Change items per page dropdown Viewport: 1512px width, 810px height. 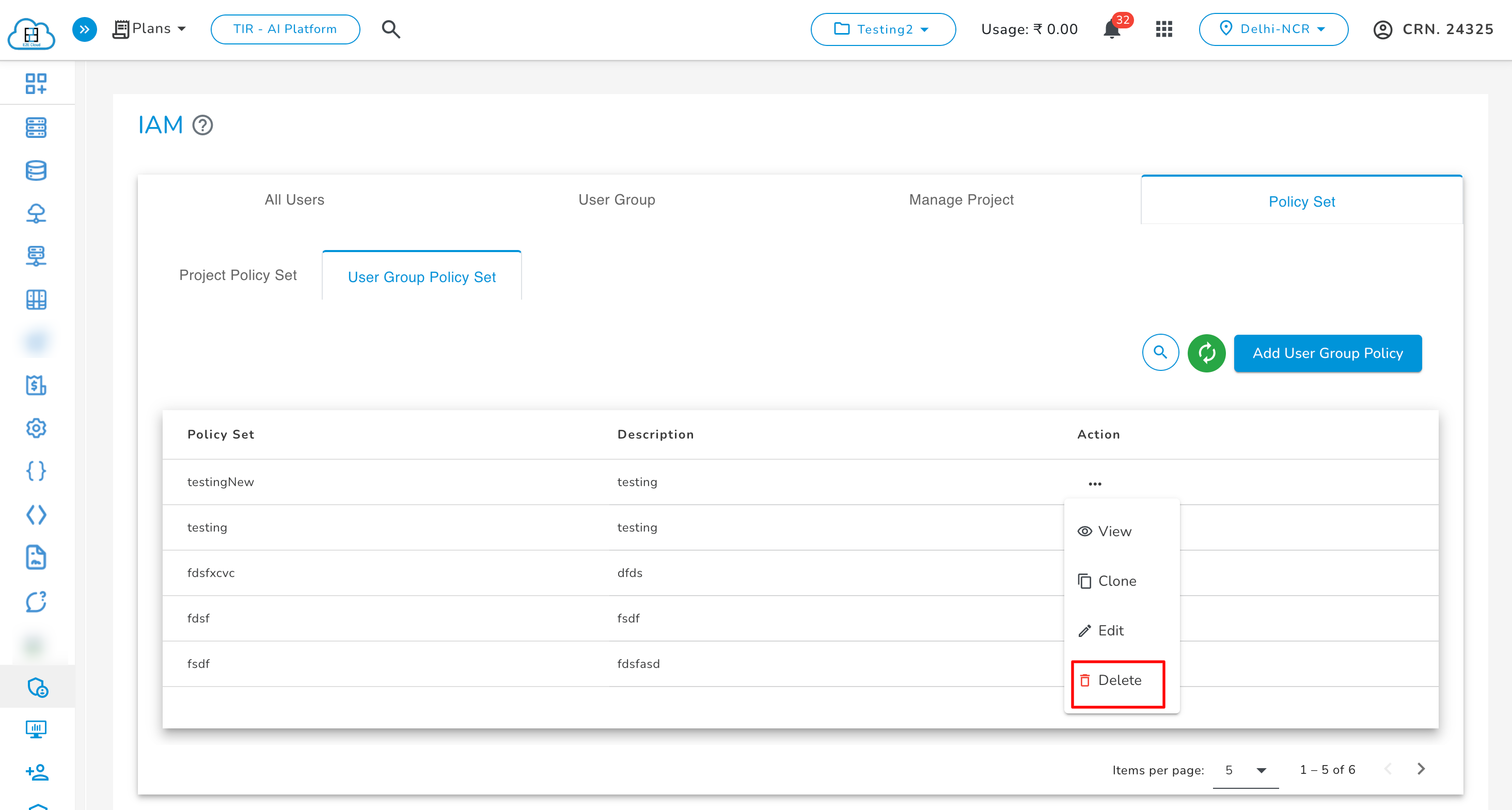click(x=1246, y=770)
